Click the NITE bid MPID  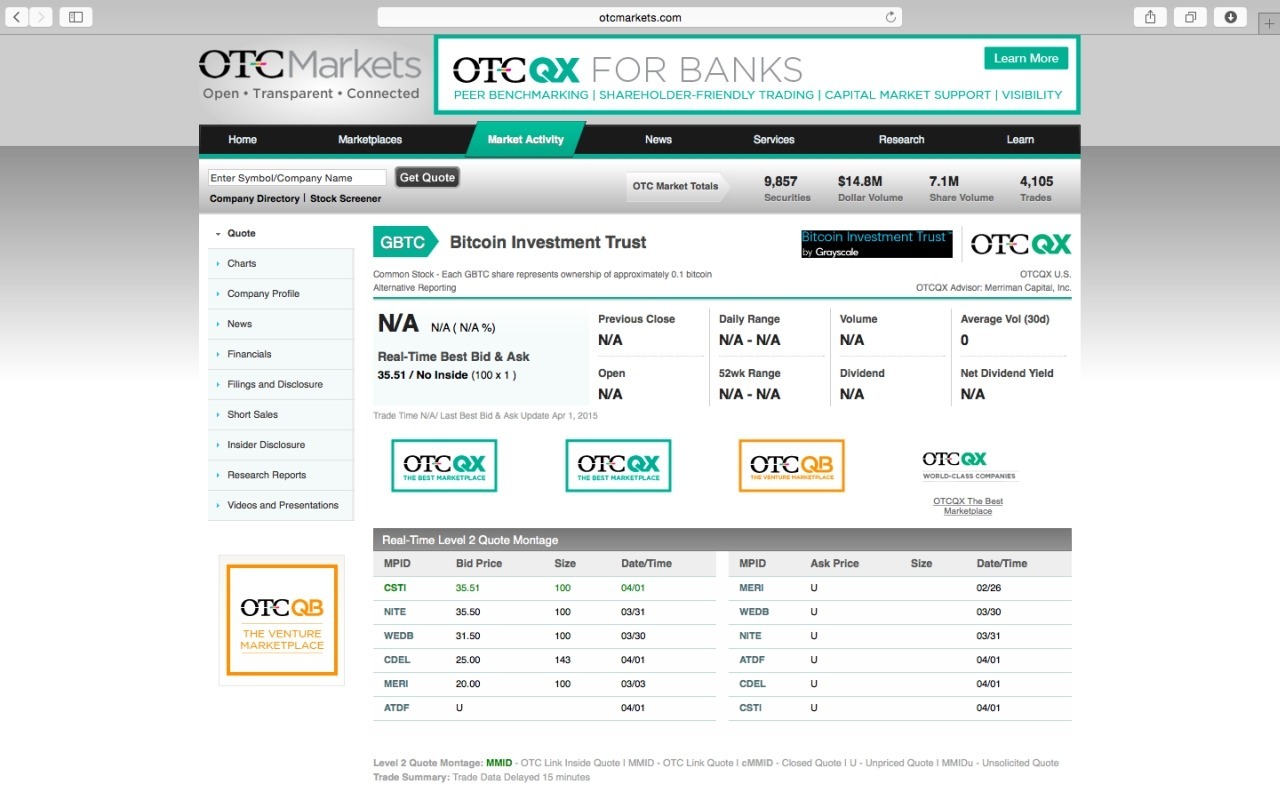(395, 612)
